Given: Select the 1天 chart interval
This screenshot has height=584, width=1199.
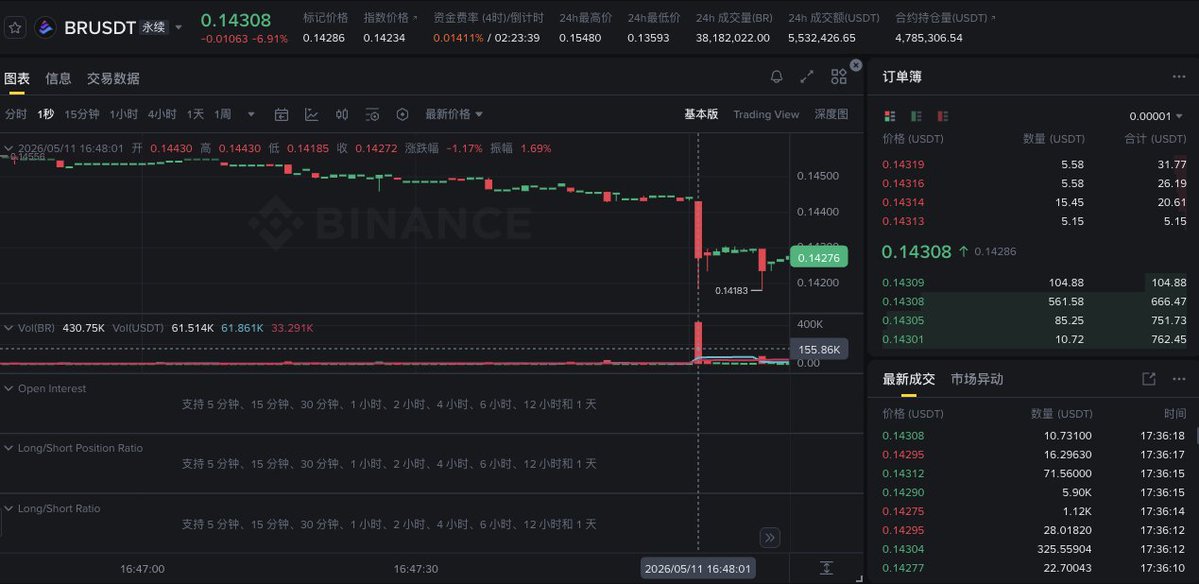Looking at the screenshot, I should point(195,114).
